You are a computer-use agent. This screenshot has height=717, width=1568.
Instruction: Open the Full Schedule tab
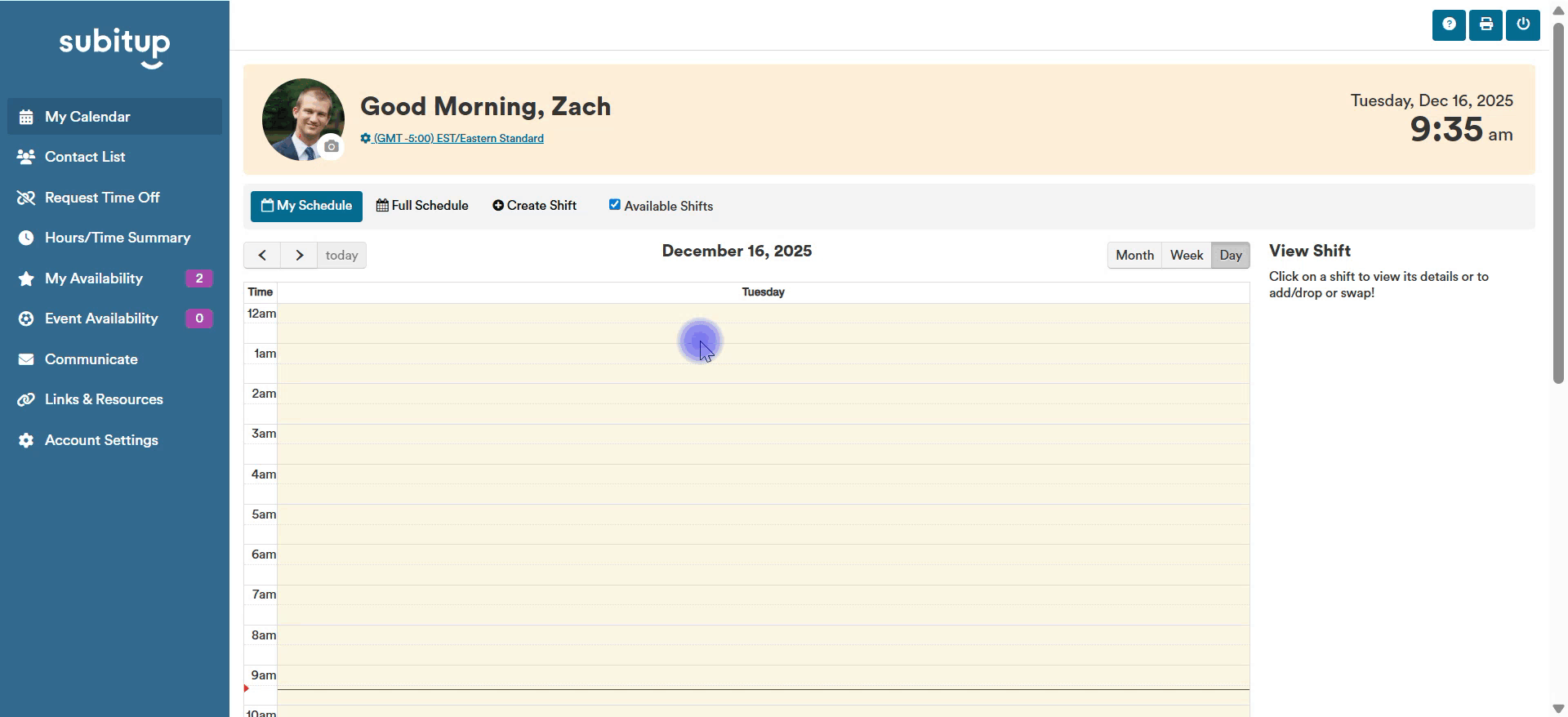[x=422, y=206]
